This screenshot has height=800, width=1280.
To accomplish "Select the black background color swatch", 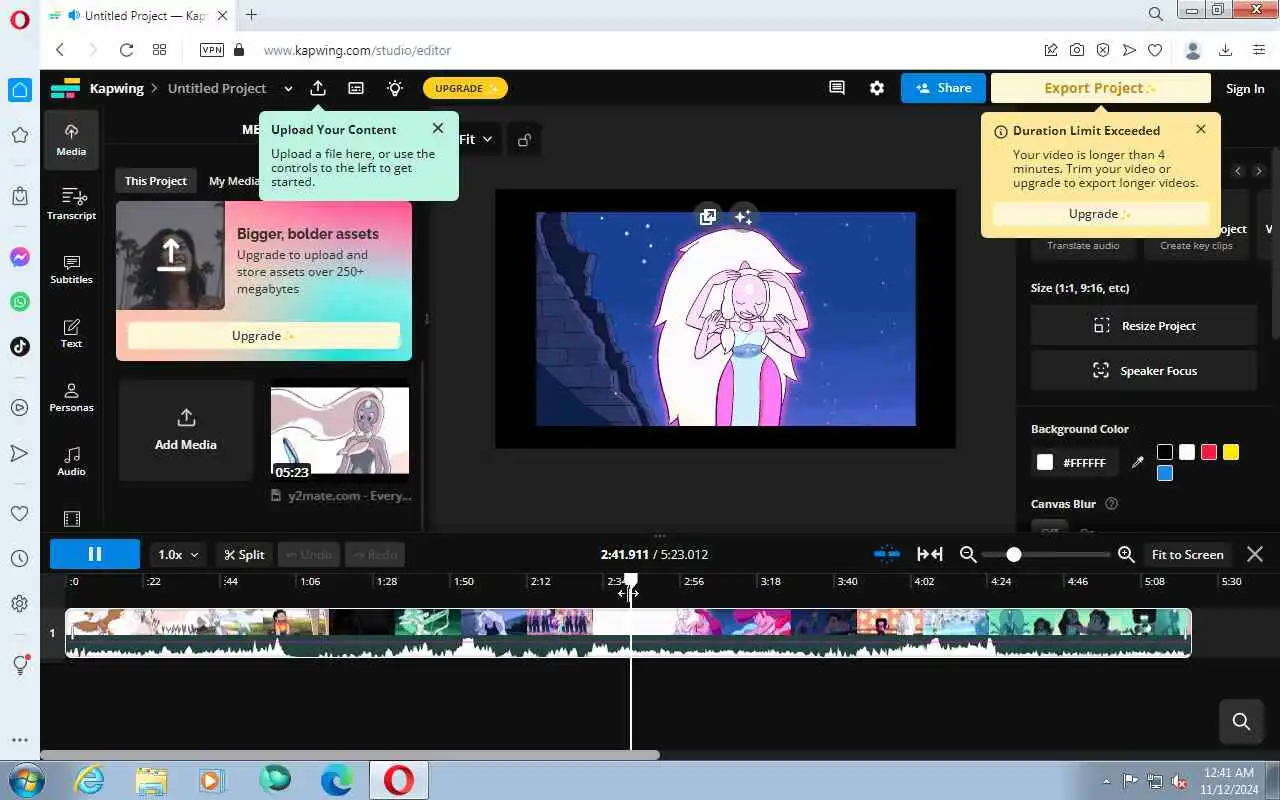I will [x=1165, y=452].
